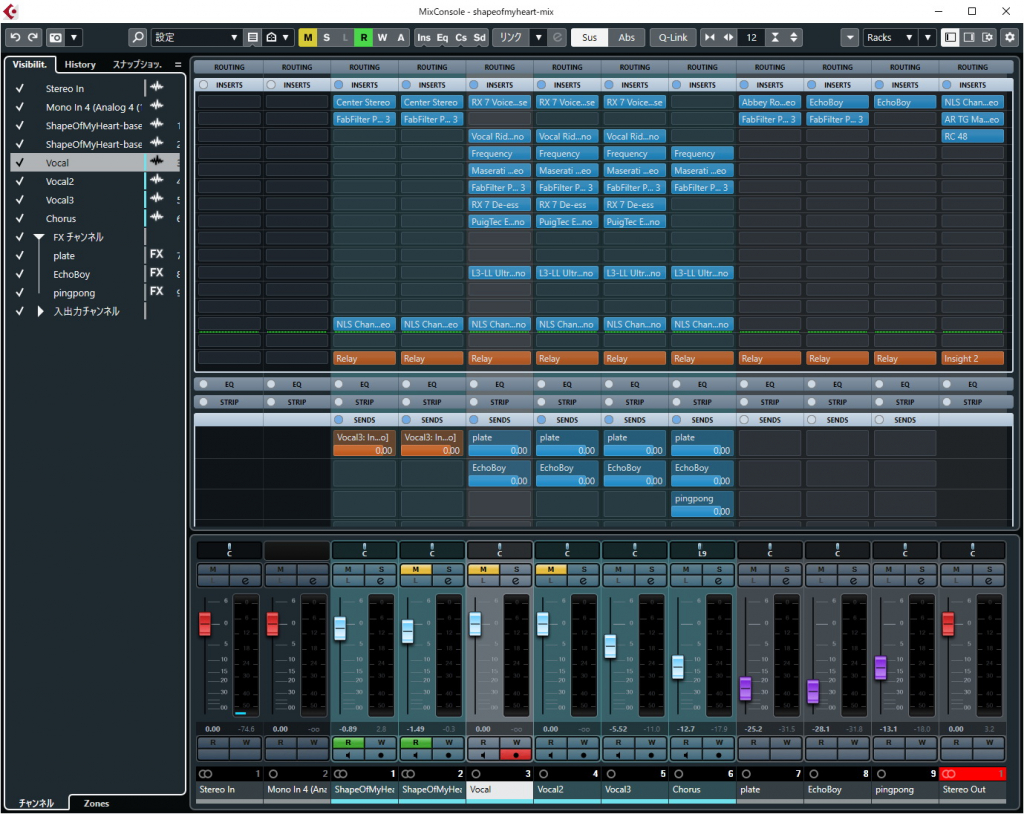
Task: Click the Abs link mode button
Action: click(x=626, y=37)
